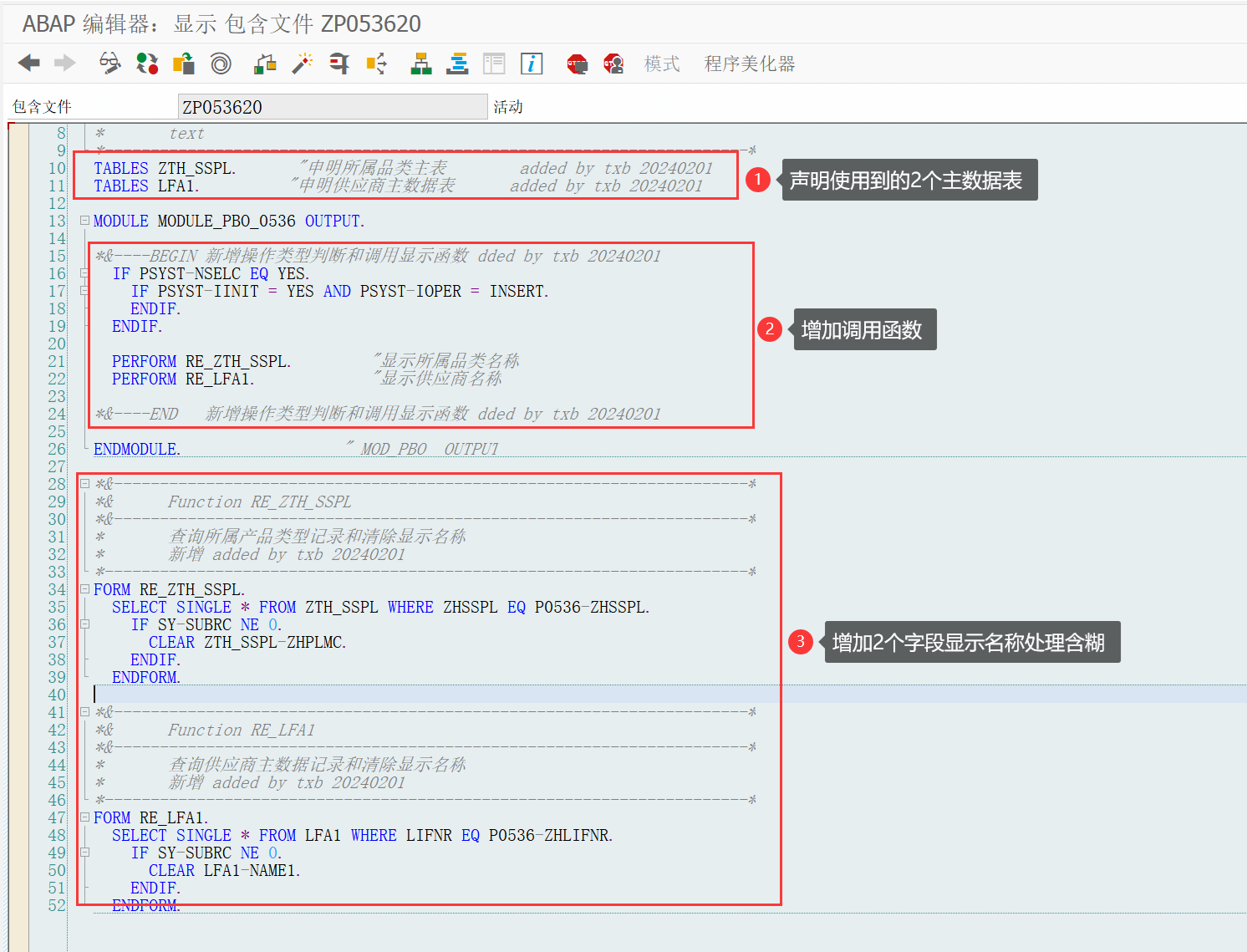The image size is (1247, 952).
Task: Open another object using the spiral icon
Action: click(221, 63)
